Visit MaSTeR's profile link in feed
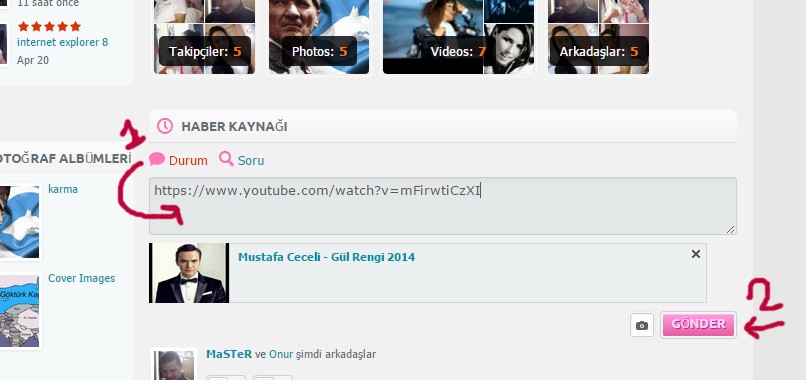806x380 pixels. point(229,354)
